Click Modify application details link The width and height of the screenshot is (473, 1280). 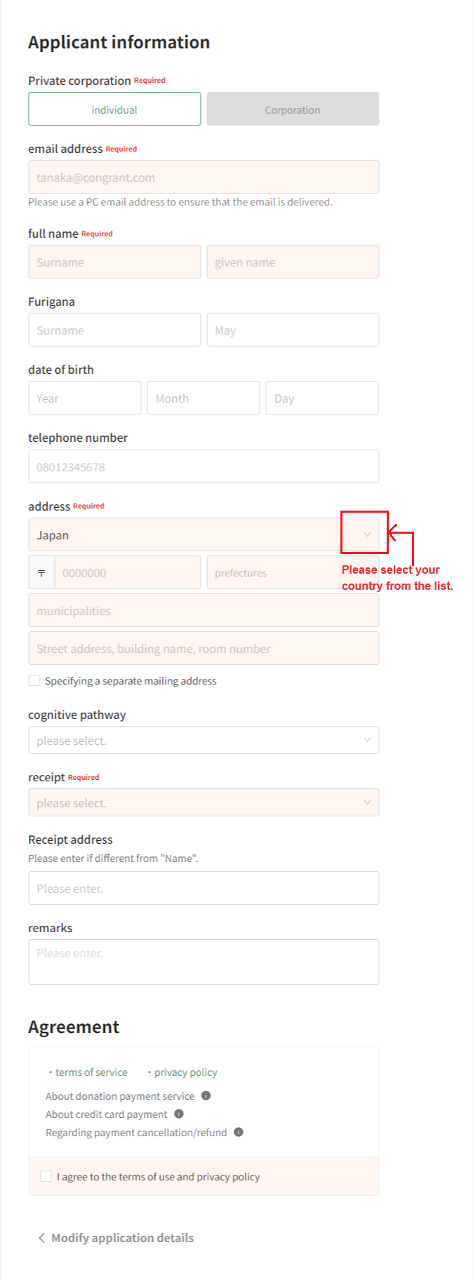click(x=123, y=1238)
